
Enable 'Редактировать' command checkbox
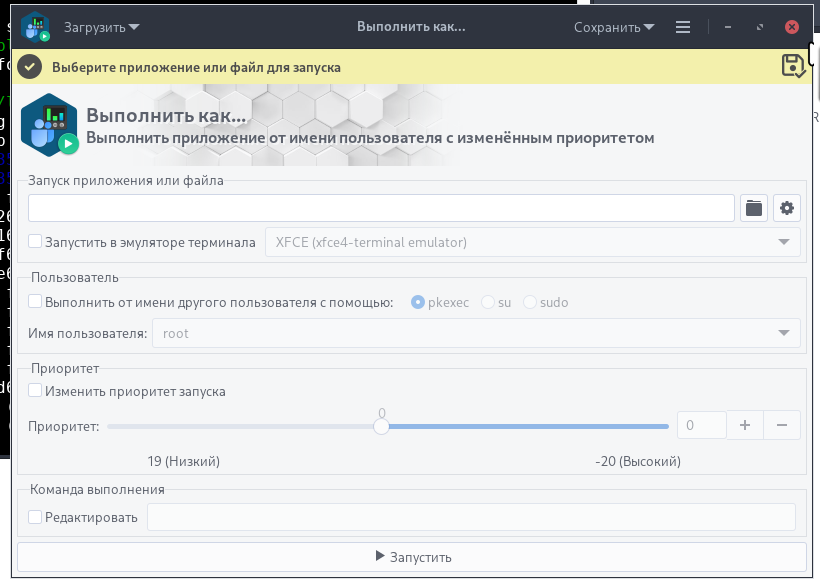point(35,517)
